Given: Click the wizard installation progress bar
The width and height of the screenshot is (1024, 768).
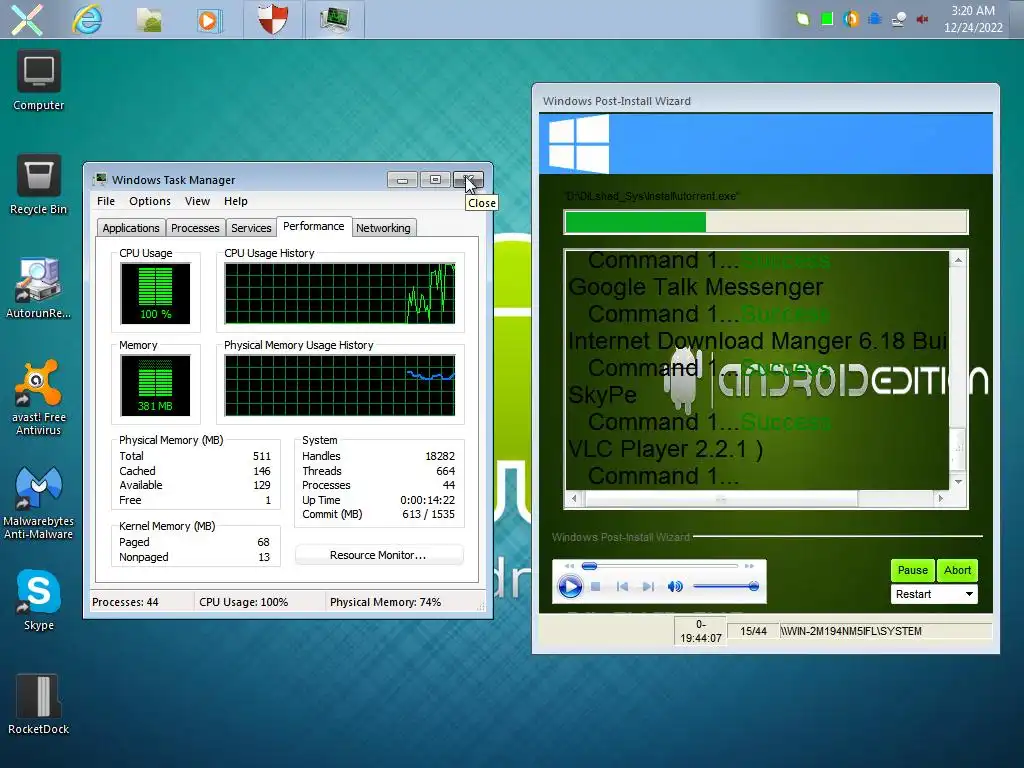Looking at the screenshot, I should pyautogui.click(x=765, y=222).
